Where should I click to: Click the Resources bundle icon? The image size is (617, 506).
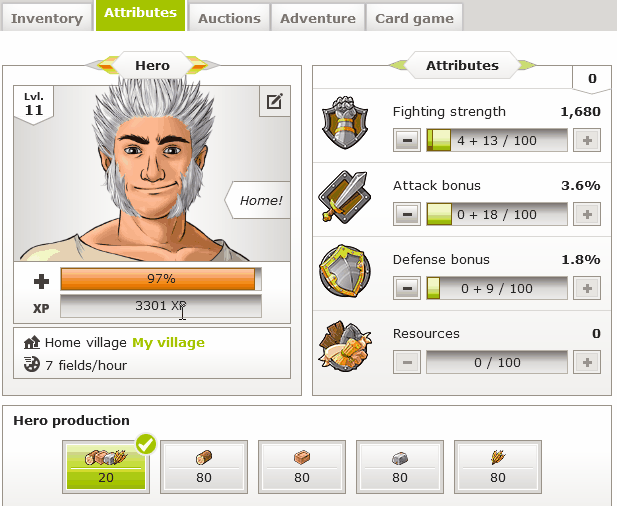[x=345, y=346]
